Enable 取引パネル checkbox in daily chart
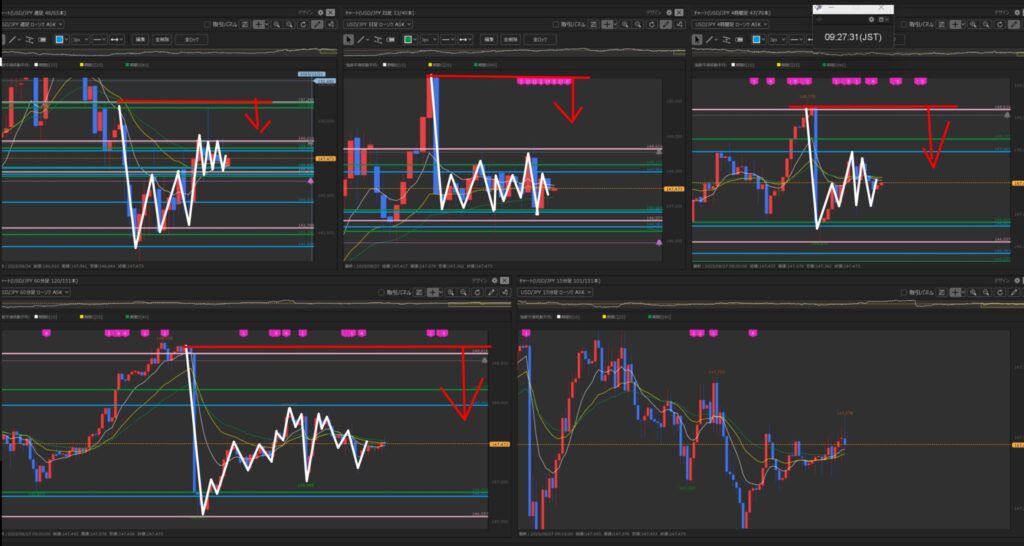 (x=555, y=24)
